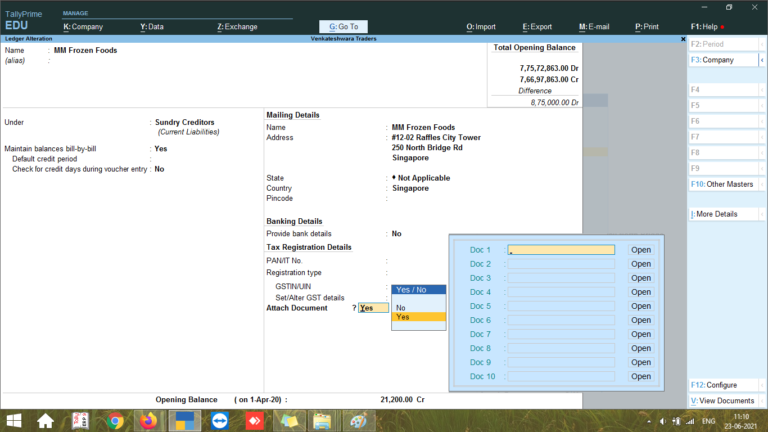Expand F3: Company side arrow
This screenshot has height=432, width=768.
(762, 60)
